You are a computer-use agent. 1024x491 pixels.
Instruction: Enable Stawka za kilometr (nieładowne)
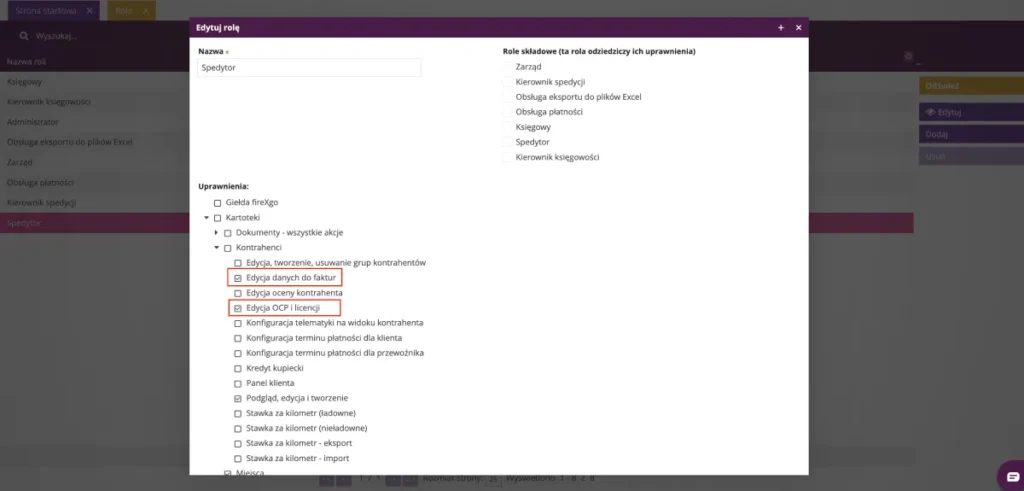pyautogui.click(x=238, y=428)
